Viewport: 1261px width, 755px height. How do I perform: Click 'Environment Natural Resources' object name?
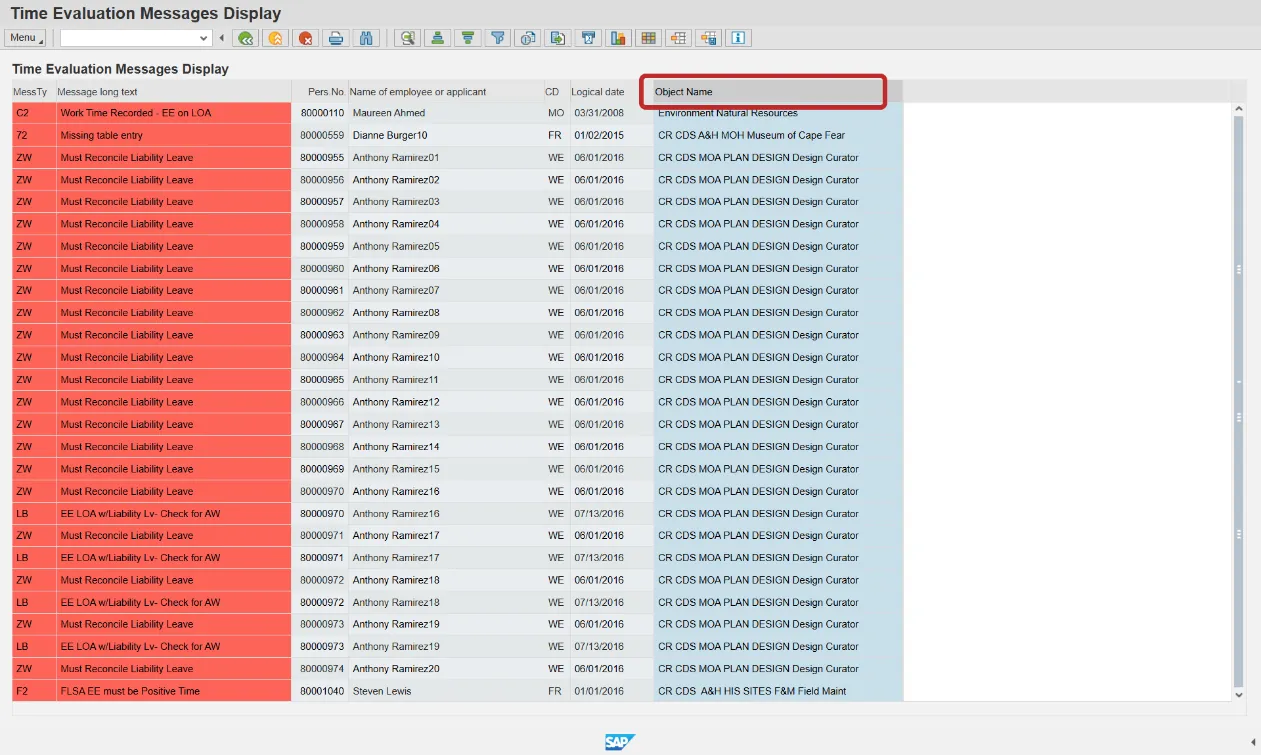pyautogui.click(x=778, y=113)
